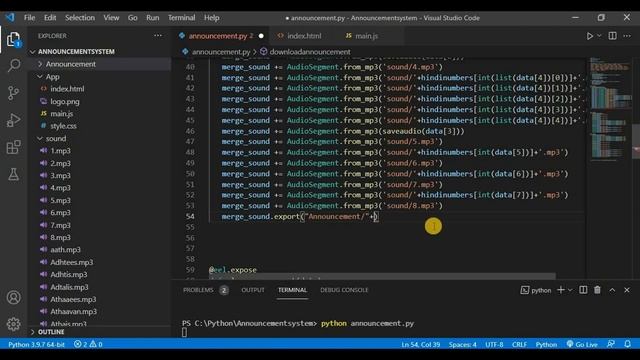Open the View menu
The height and width of the screenshot is (360, 640).
coord(111,18)
